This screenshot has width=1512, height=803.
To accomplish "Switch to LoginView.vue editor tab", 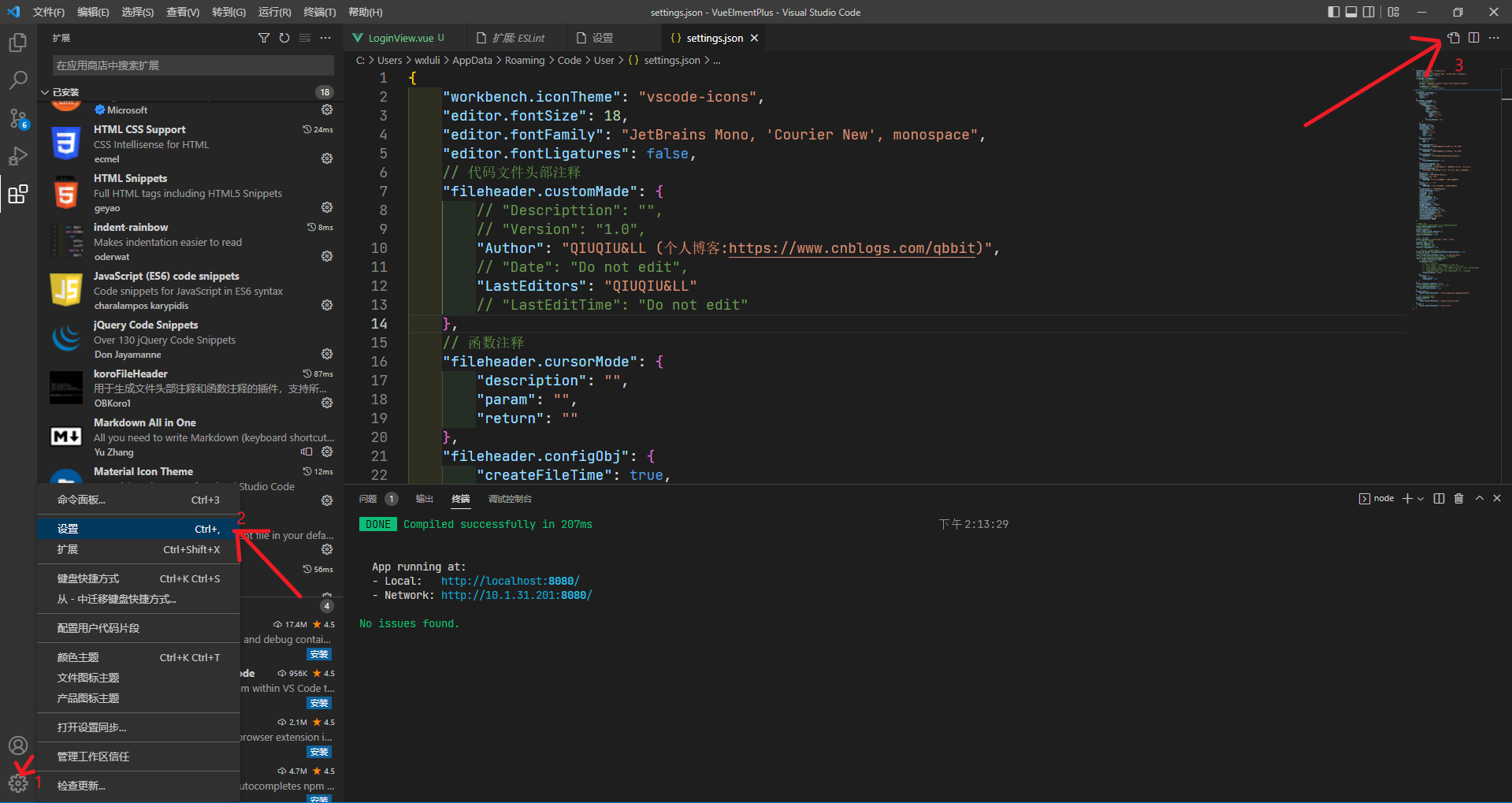I will 405,38.
